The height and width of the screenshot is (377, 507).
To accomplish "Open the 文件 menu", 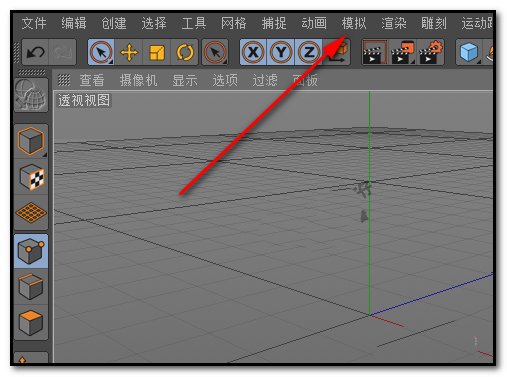I will [x=34, y=23].
